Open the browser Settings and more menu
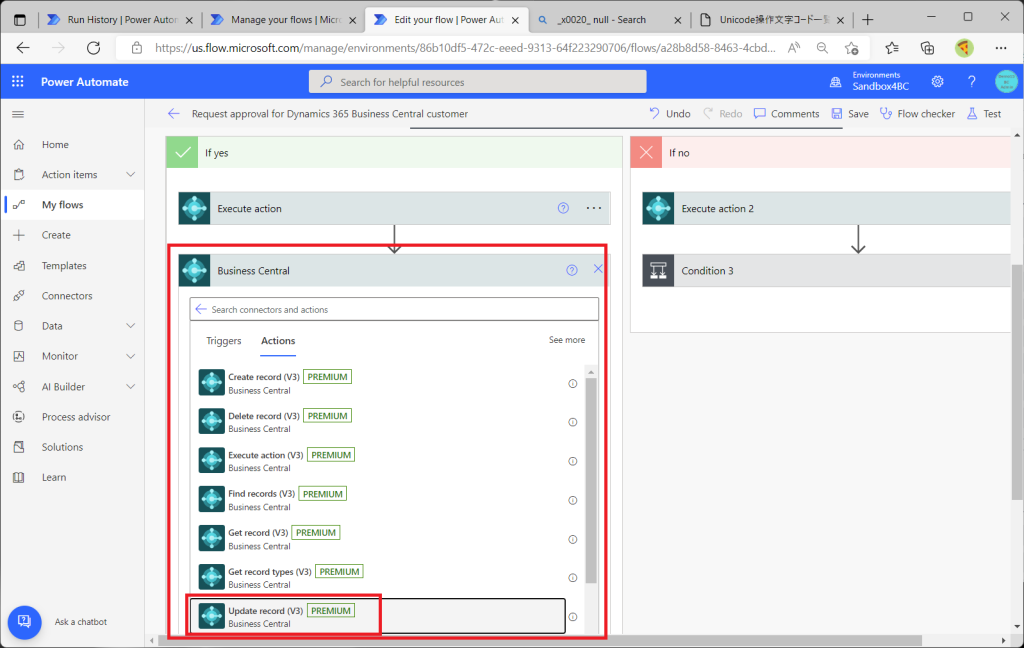This screenshot has width=1024, height=648. tap(1000, 48)
